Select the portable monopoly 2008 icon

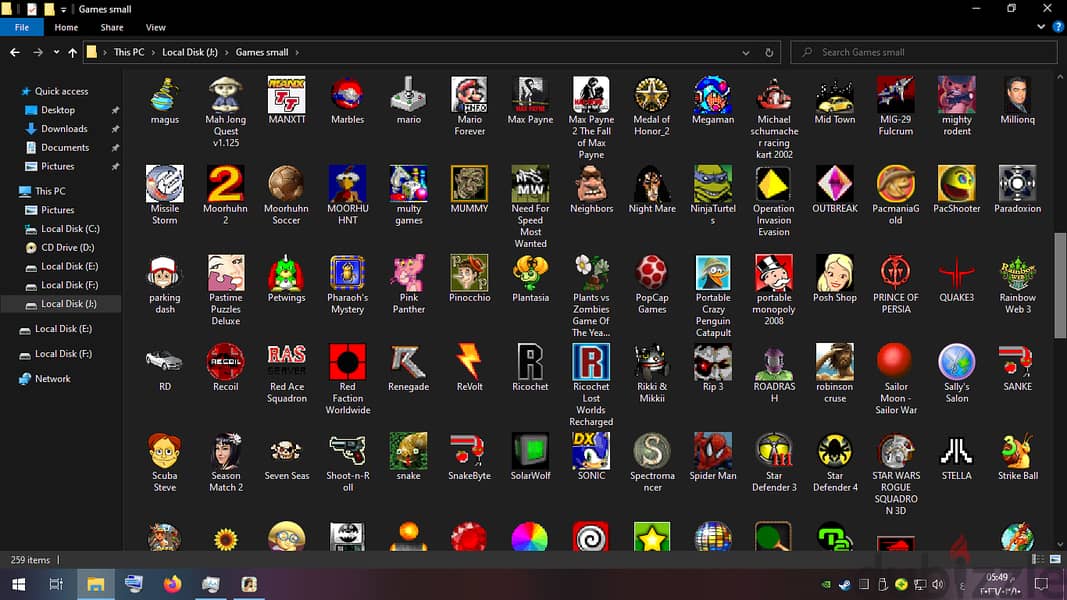tap(774, 273)
